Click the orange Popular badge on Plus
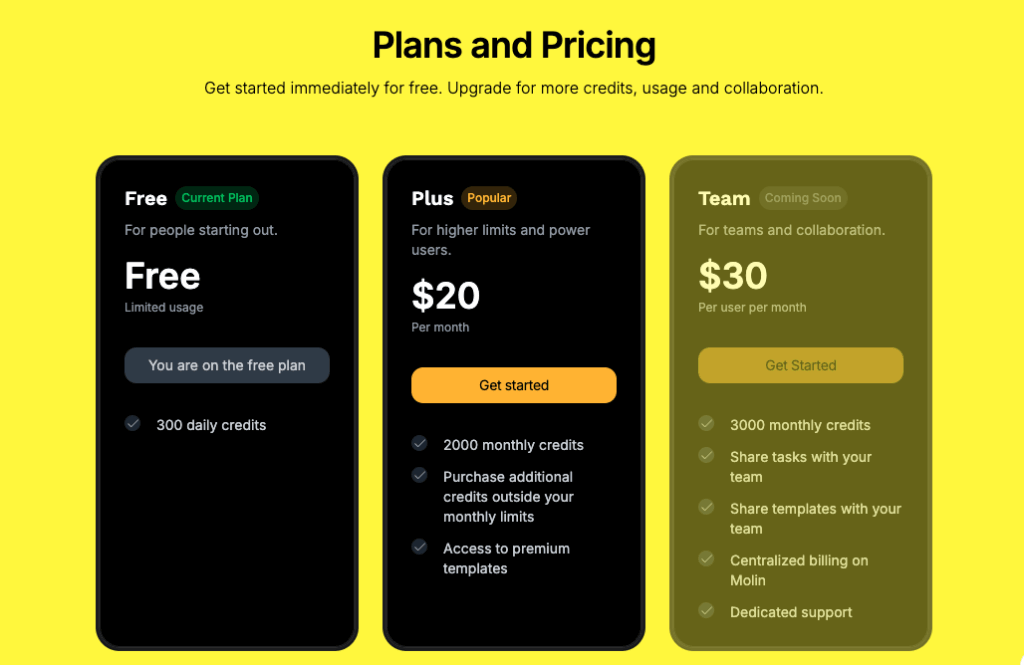 click(x=489, y=198)
